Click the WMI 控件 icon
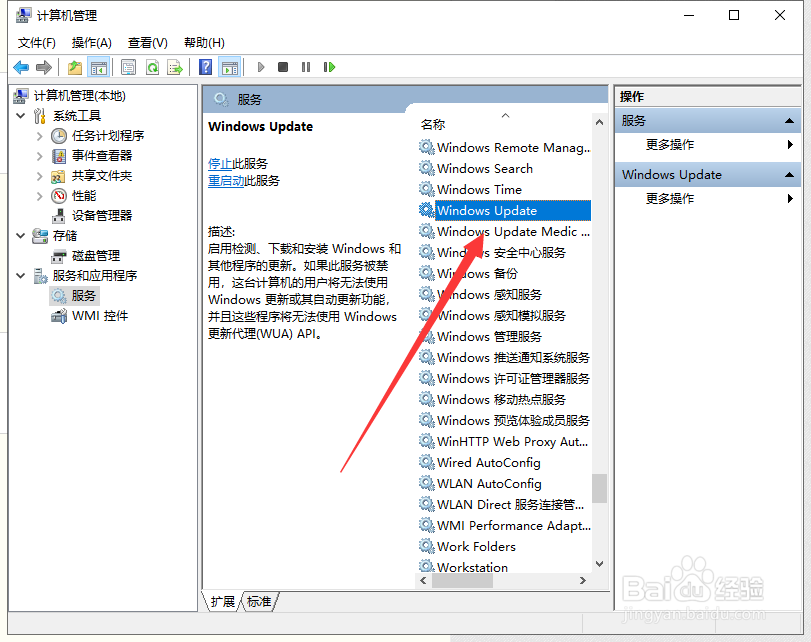811x642 pixels. (59, 316)
